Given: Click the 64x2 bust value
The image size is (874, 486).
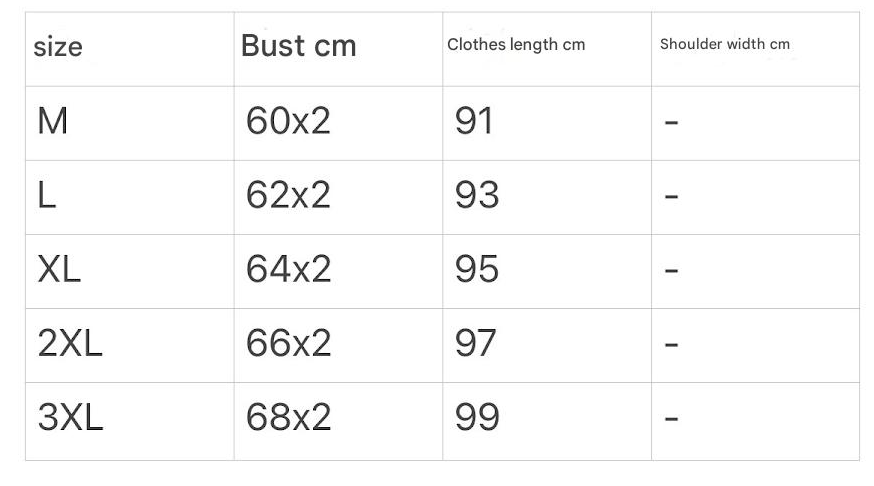Looking at the screenshot, I should pyautogui.click(x=288, y=269).
